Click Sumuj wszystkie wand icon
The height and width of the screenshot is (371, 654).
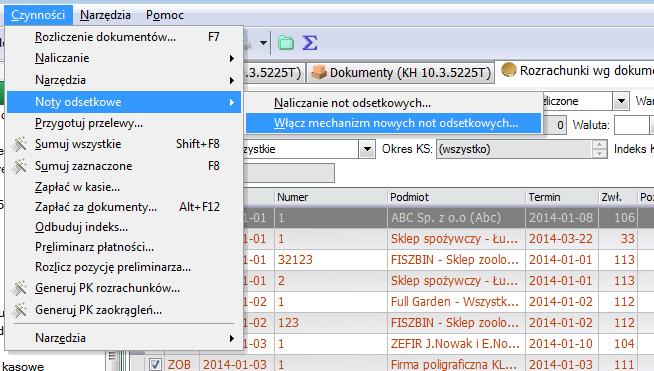coord(19,144)
